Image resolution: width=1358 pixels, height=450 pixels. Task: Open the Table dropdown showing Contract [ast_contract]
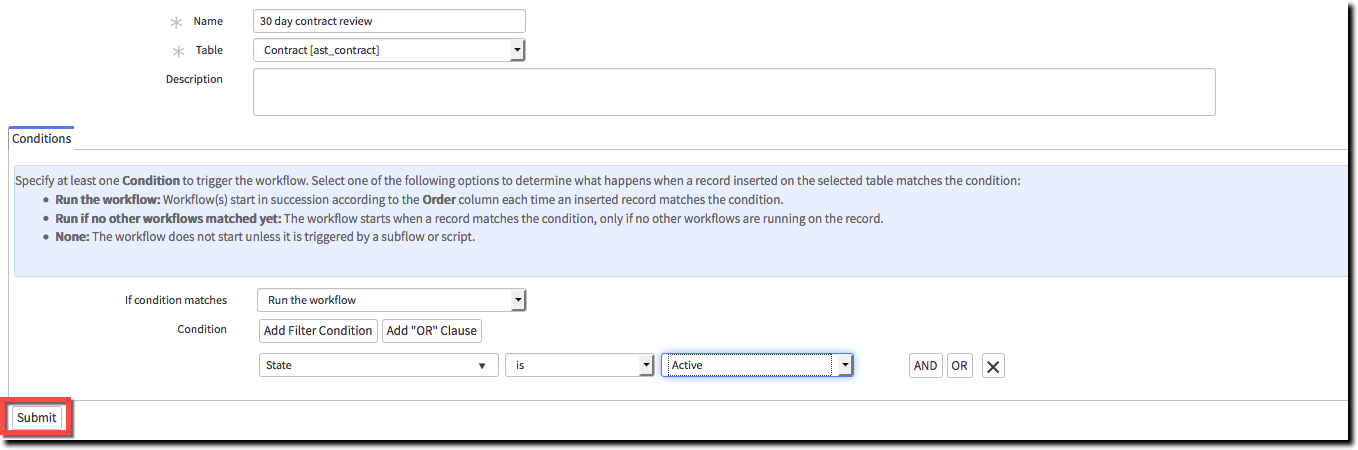click(389, 50)
